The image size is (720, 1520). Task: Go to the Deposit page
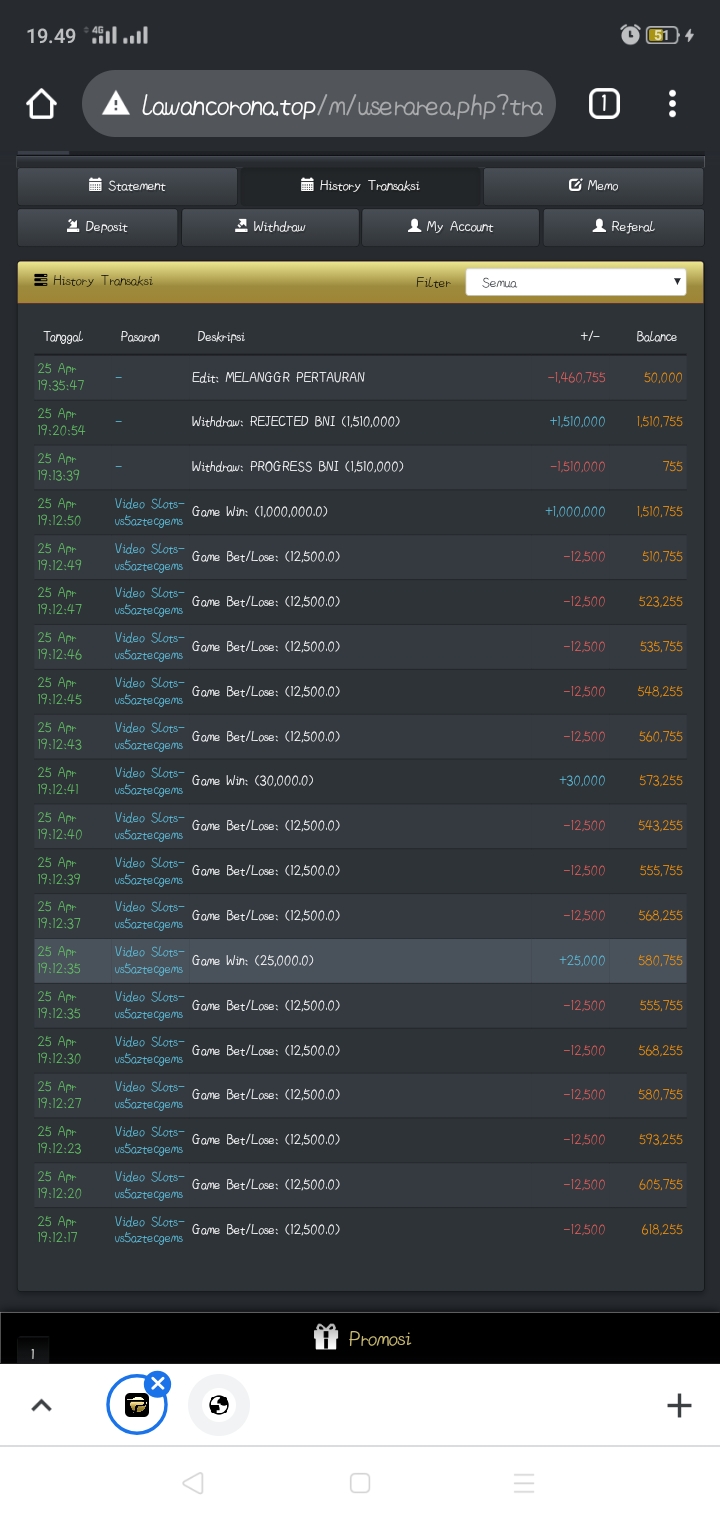click(97, 227)
